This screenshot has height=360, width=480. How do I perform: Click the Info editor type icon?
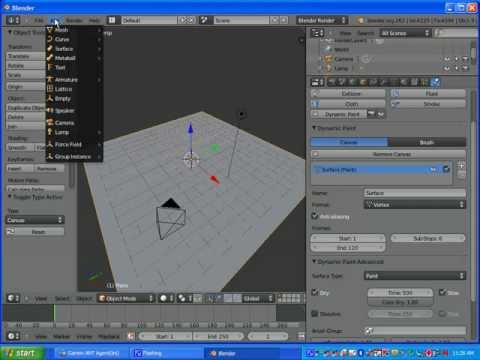14,20
